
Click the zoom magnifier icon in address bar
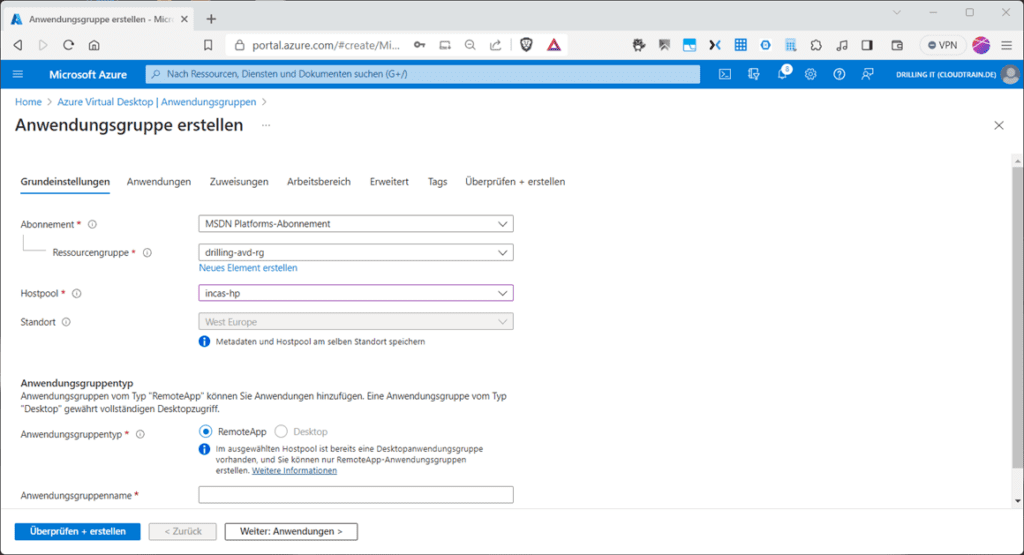pos(470,45)
